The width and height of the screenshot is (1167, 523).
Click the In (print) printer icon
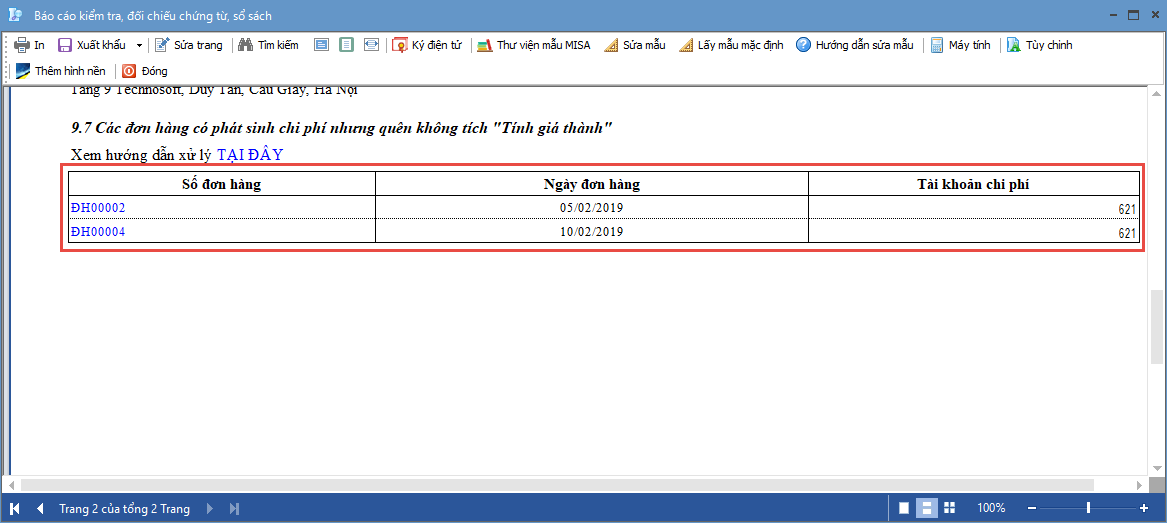point(21,45)
